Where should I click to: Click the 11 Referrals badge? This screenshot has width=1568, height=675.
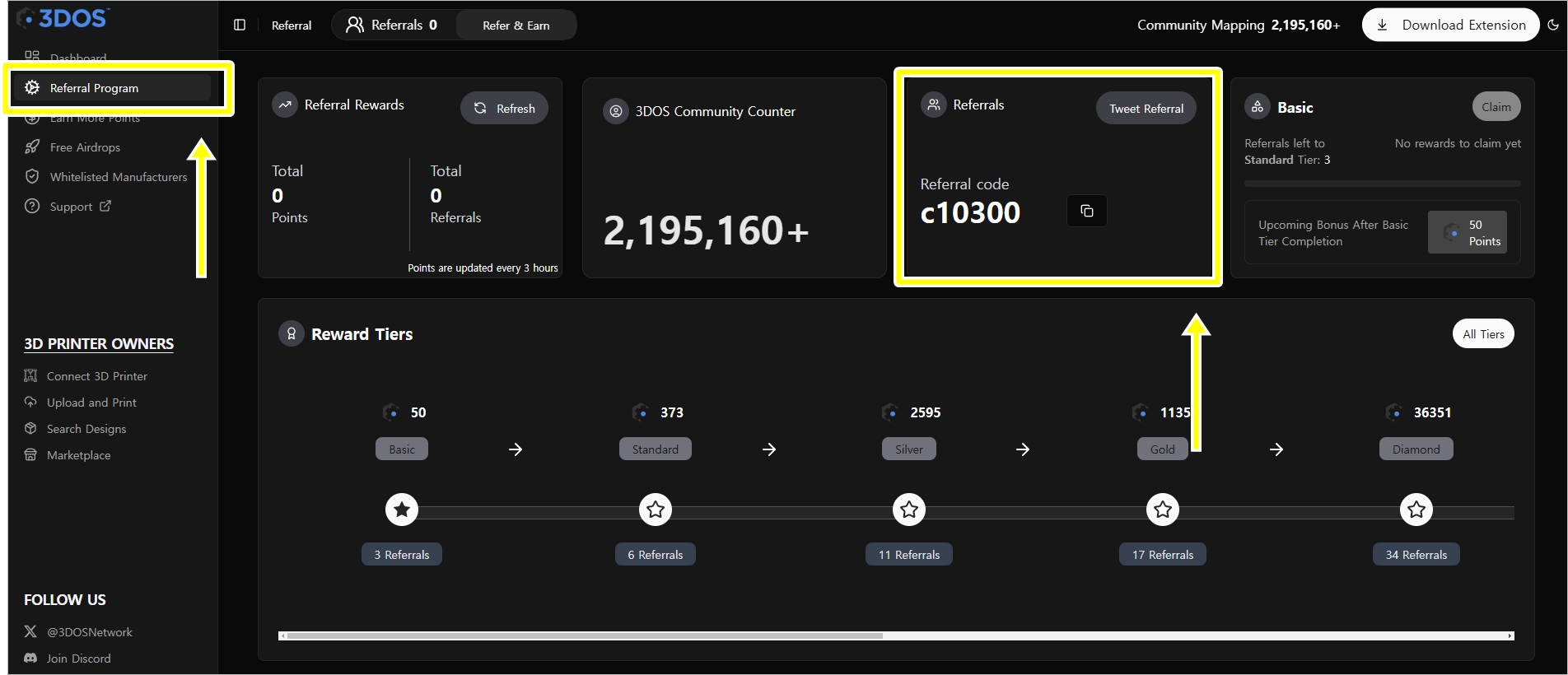(909, 554)
